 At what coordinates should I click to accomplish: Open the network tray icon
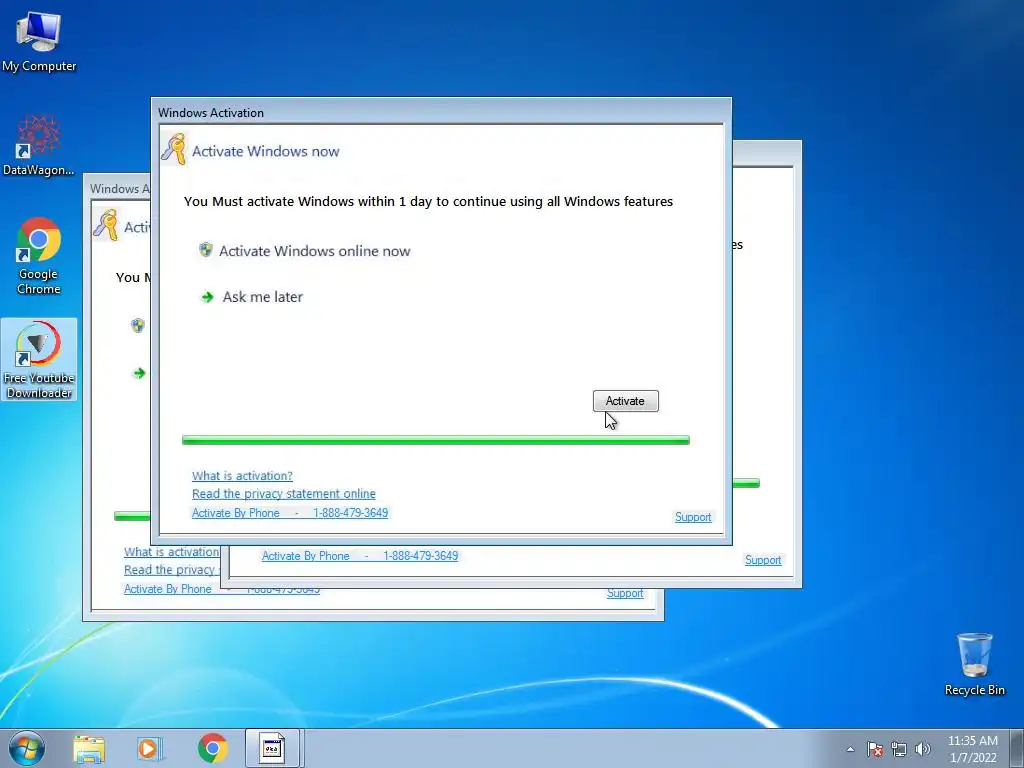tap(899, 749)
